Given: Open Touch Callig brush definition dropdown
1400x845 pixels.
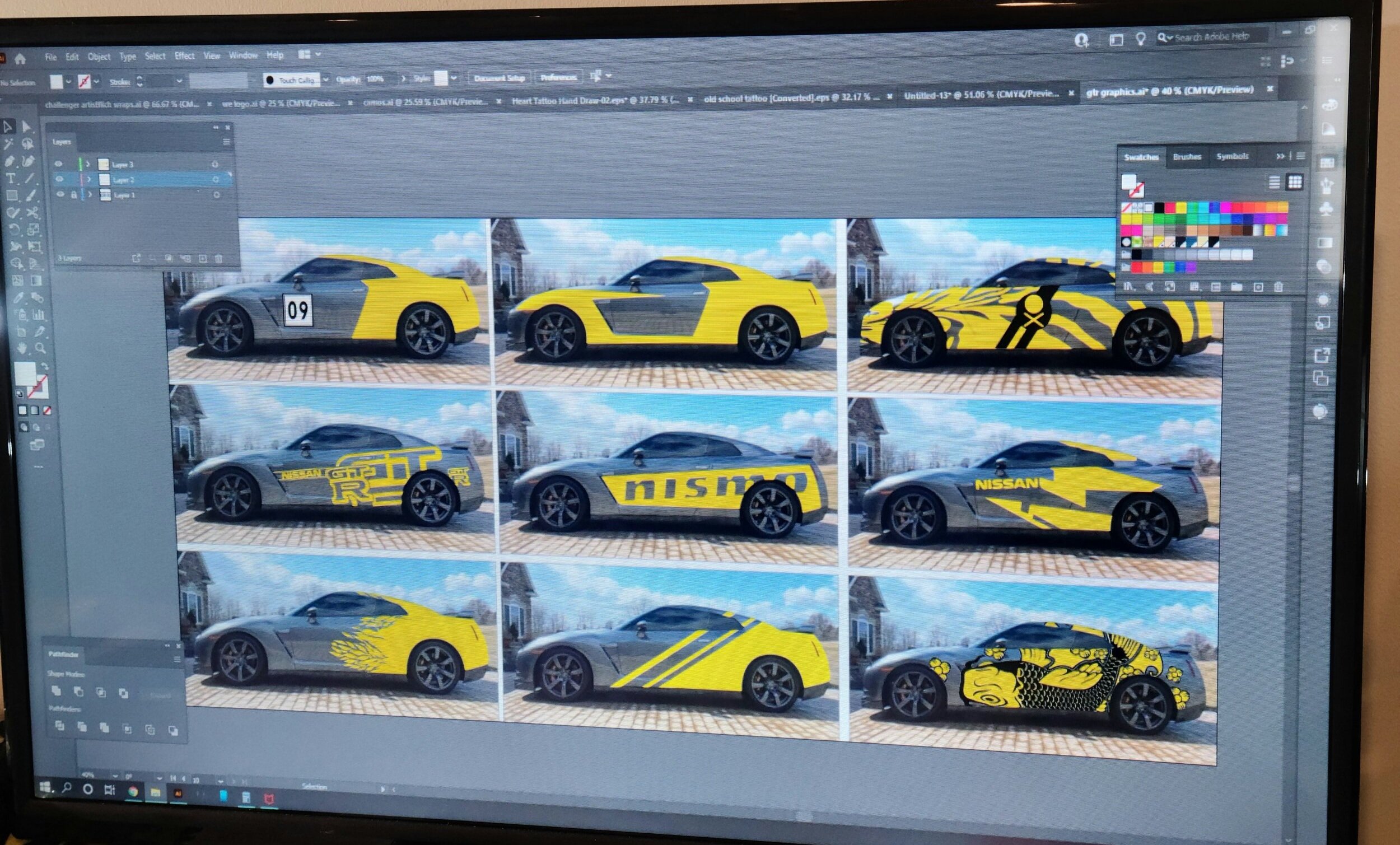Looking at the screenshot, I should (x=326, y=80).
